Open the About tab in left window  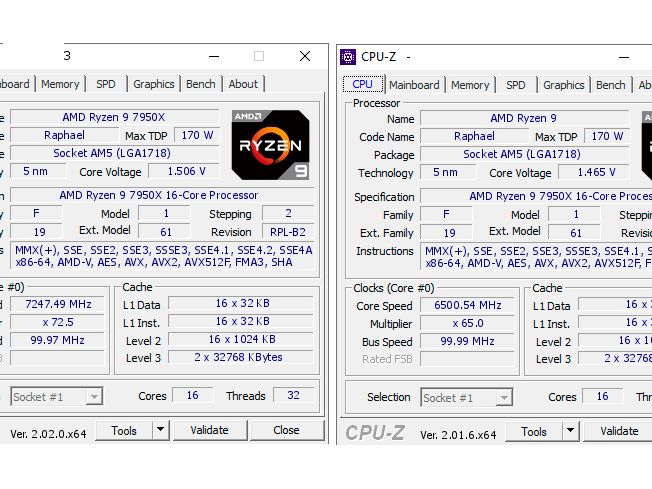(243, 84)
